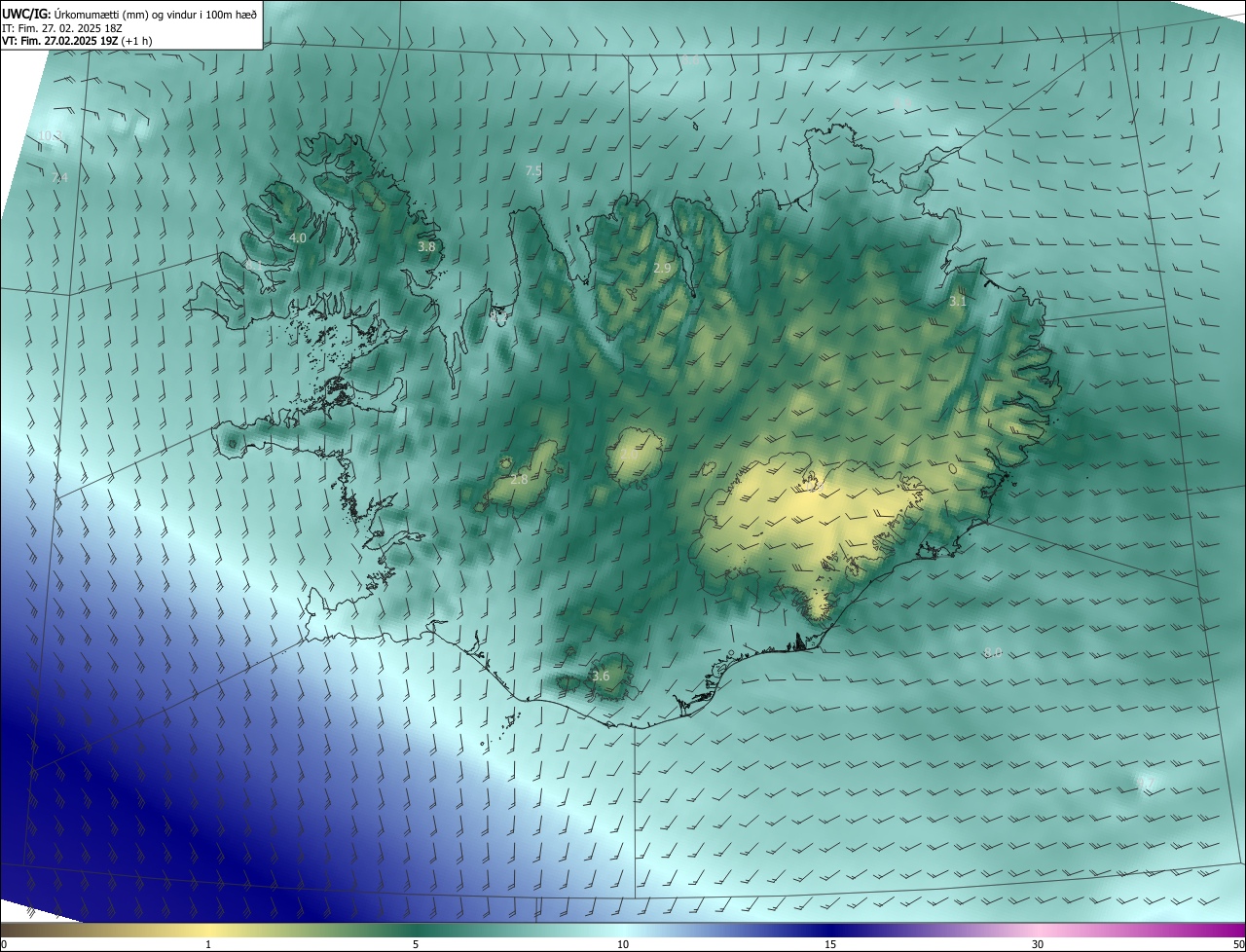Click the 8.0 value over the southeast sea
The height and width of the screenshot is (952, 1246).
(993, 652)
